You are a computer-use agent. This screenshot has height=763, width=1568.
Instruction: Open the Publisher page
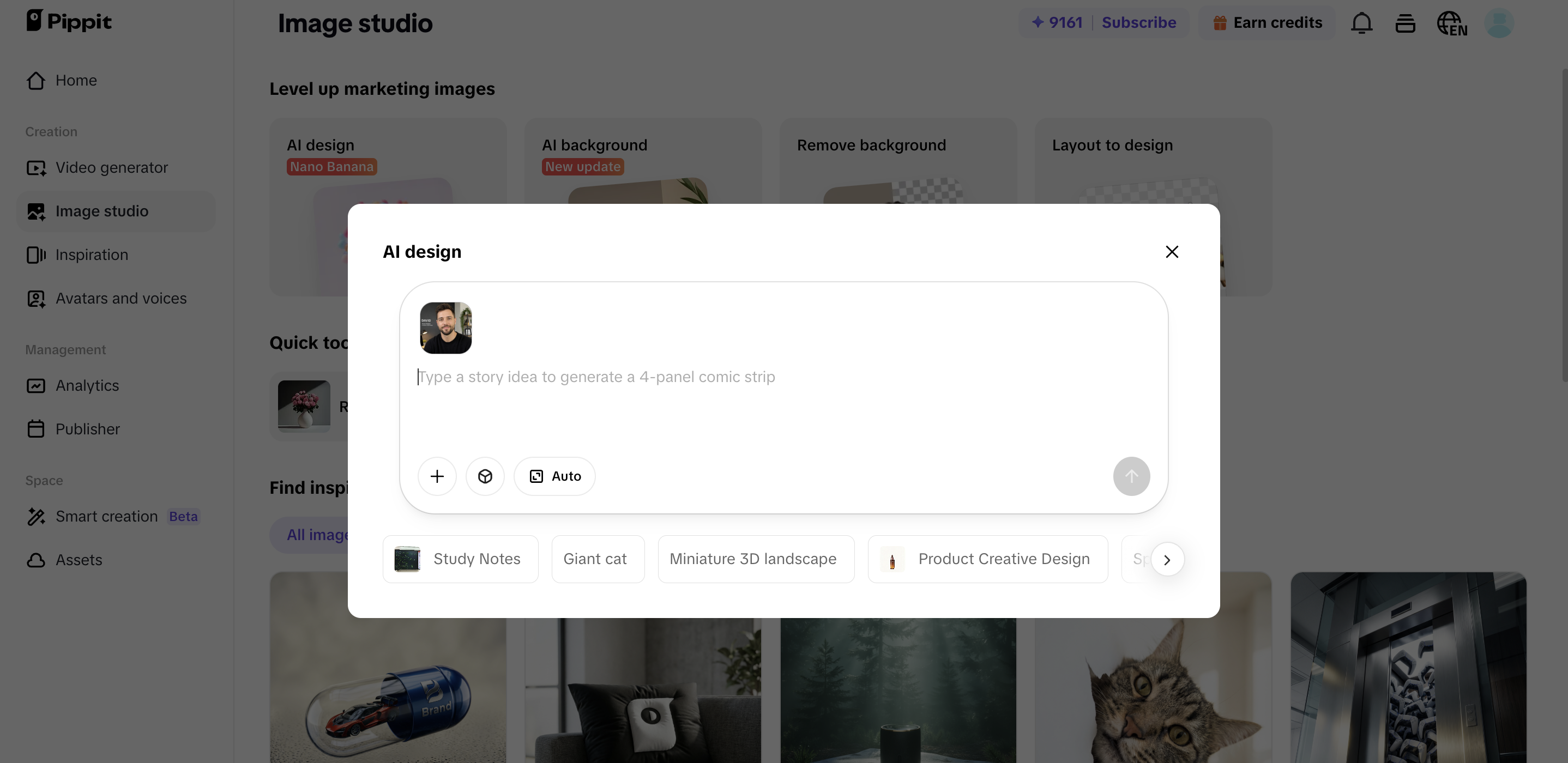click(x=116, y=429)
